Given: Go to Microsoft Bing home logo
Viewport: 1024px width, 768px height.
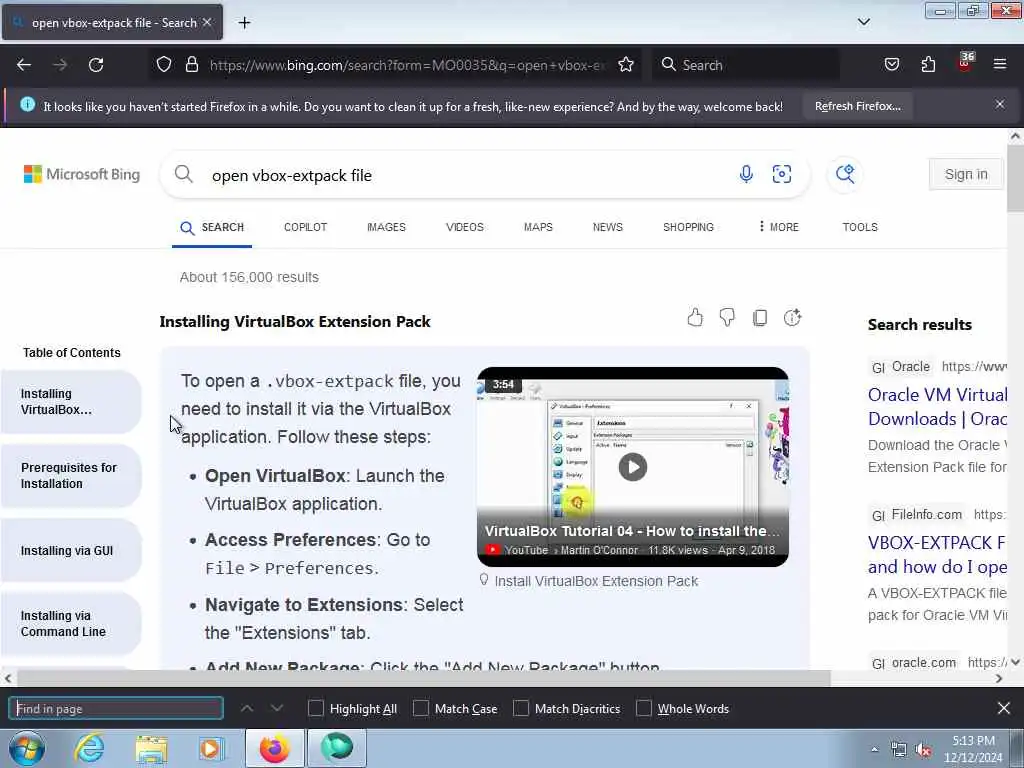Looking at the screenshot, I should [82, 174].
